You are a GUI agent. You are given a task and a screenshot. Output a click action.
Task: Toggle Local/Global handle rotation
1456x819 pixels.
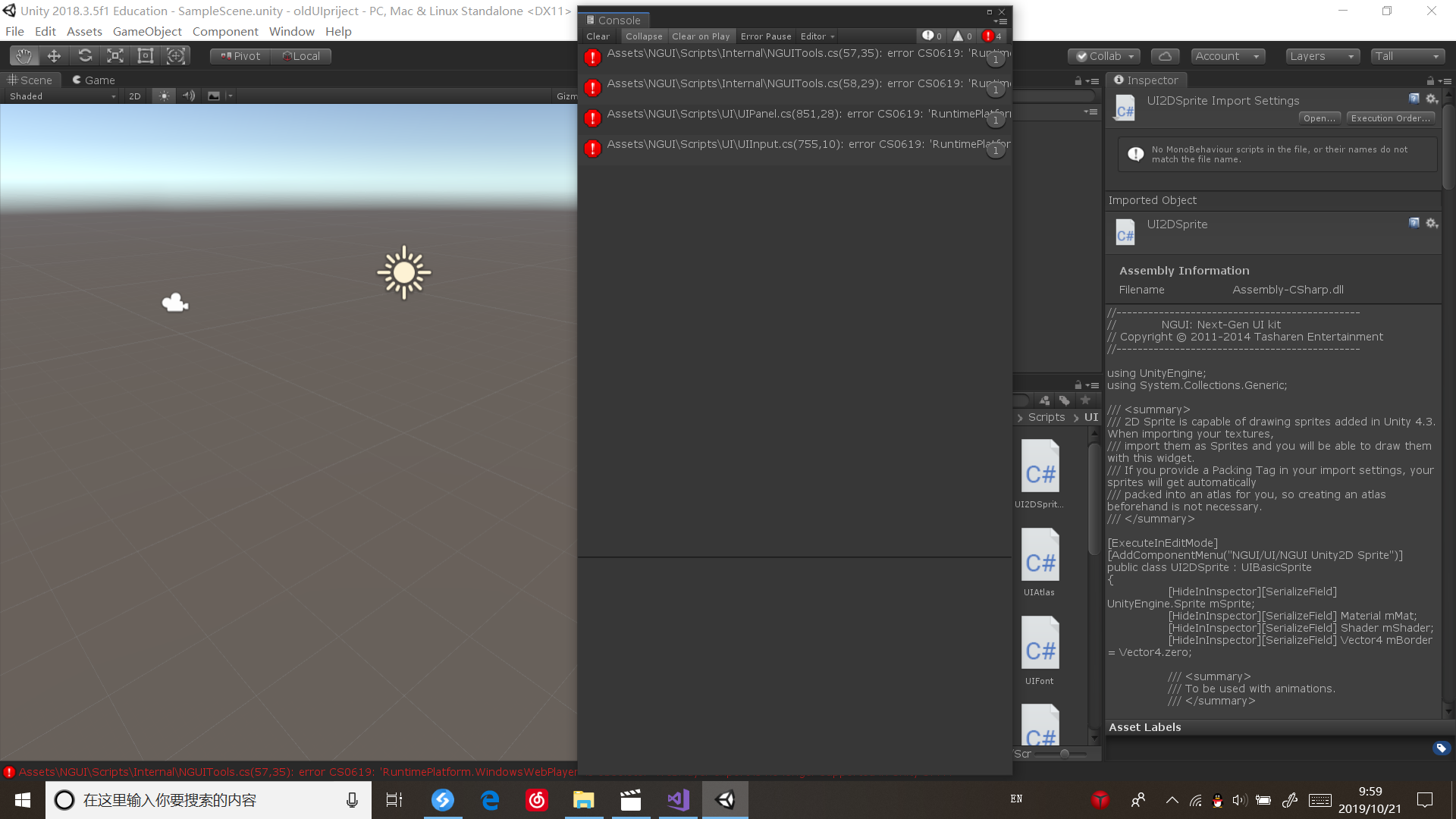pyautogui.click(x=301, y=56)
